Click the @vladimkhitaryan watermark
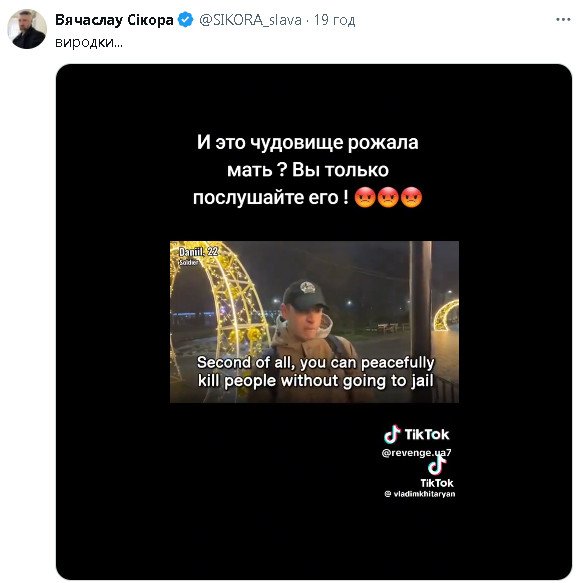The height and width of the screenshot is (583, 584). click(x=420, y=494)
